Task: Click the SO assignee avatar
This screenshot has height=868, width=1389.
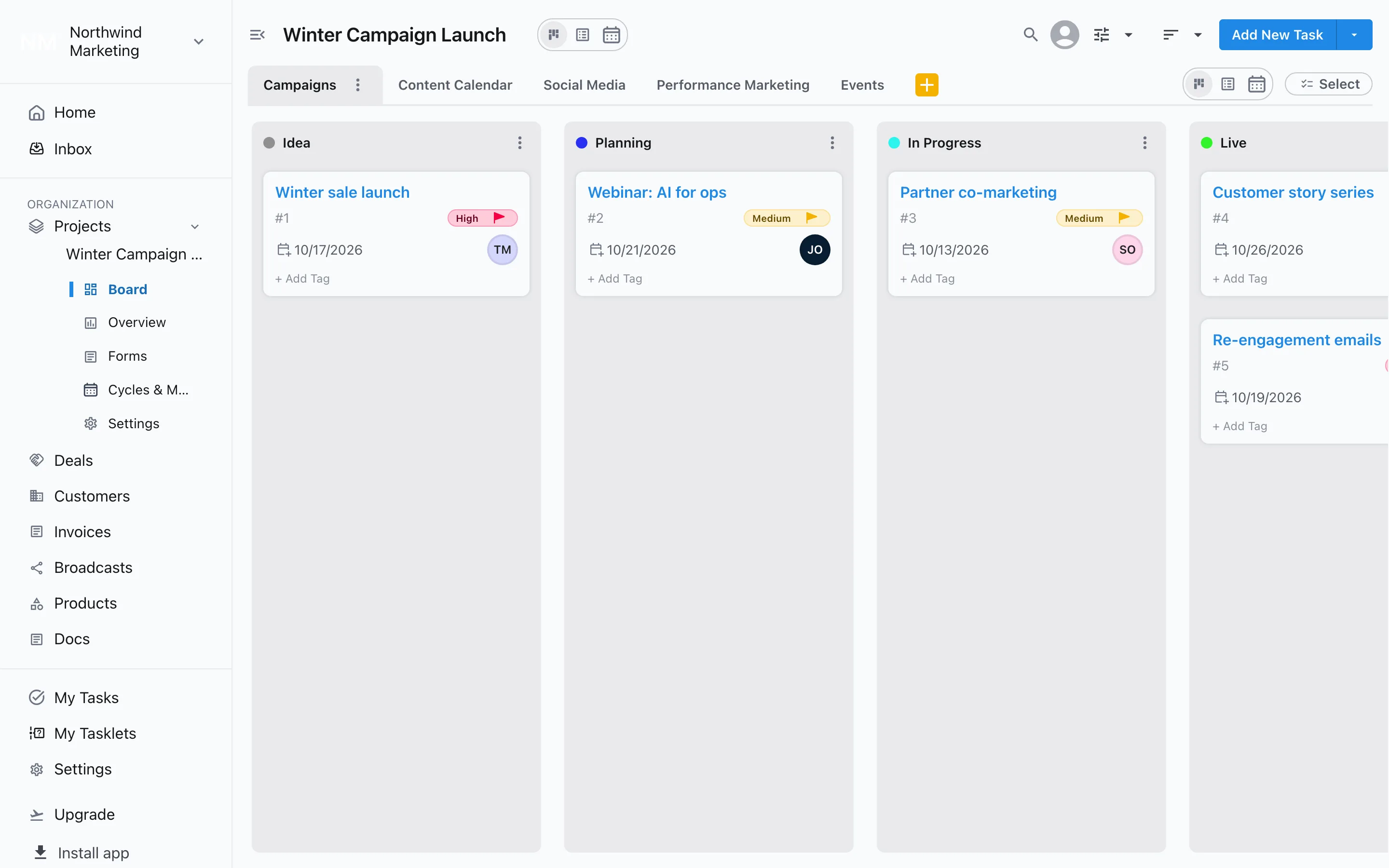Action: point(1127,250)
